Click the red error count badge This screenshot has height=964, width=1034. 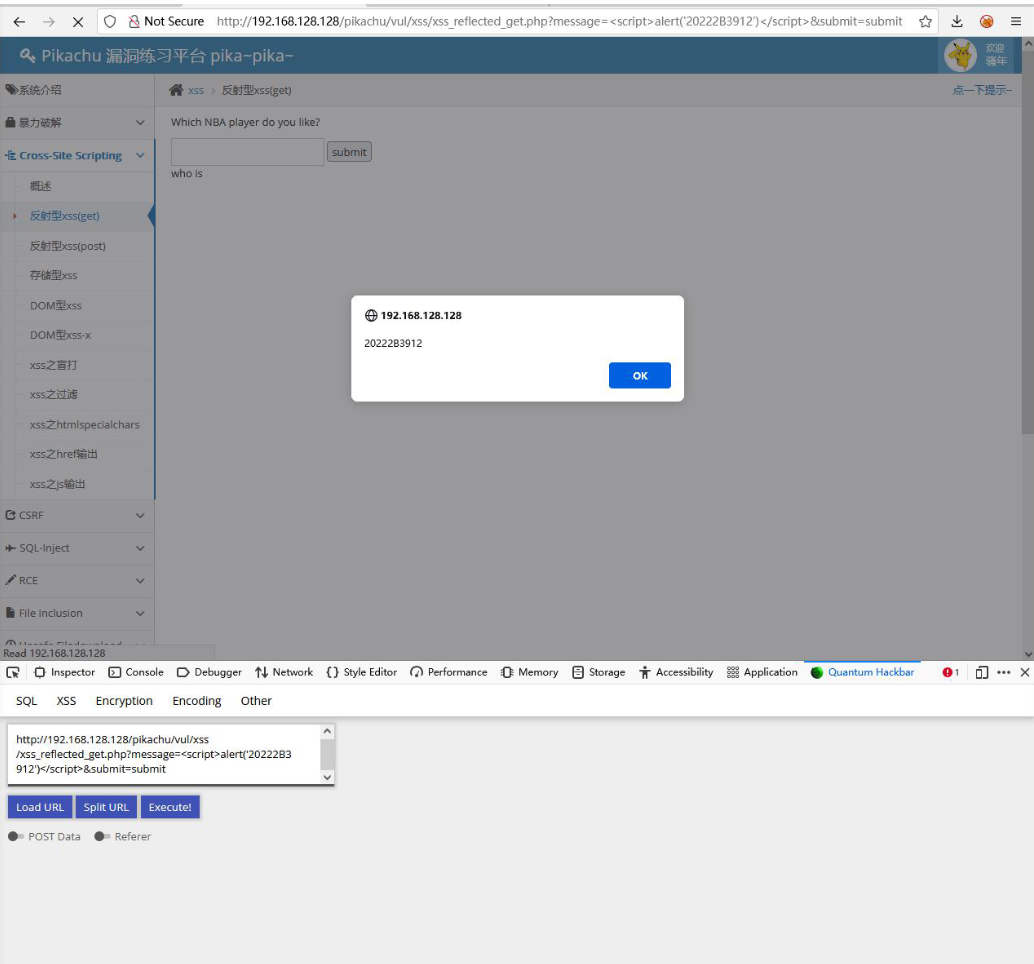point(950,672)
